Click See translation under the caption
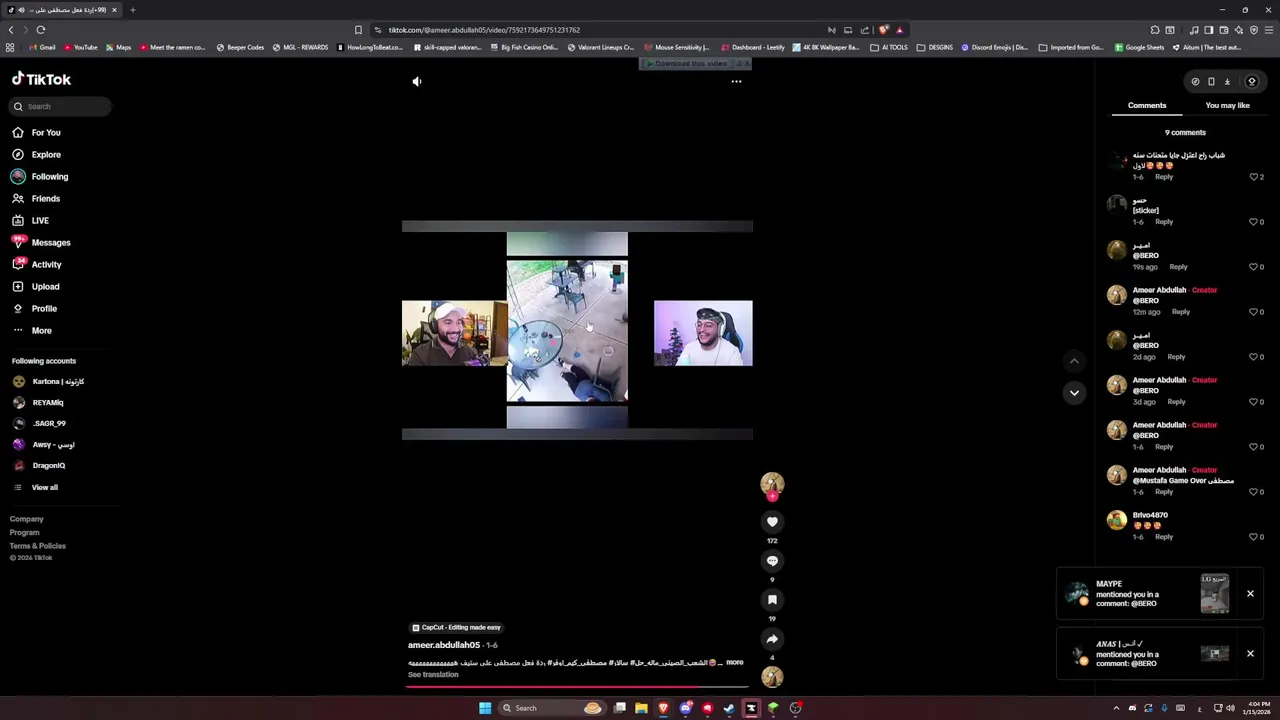 tap(433, 675)
